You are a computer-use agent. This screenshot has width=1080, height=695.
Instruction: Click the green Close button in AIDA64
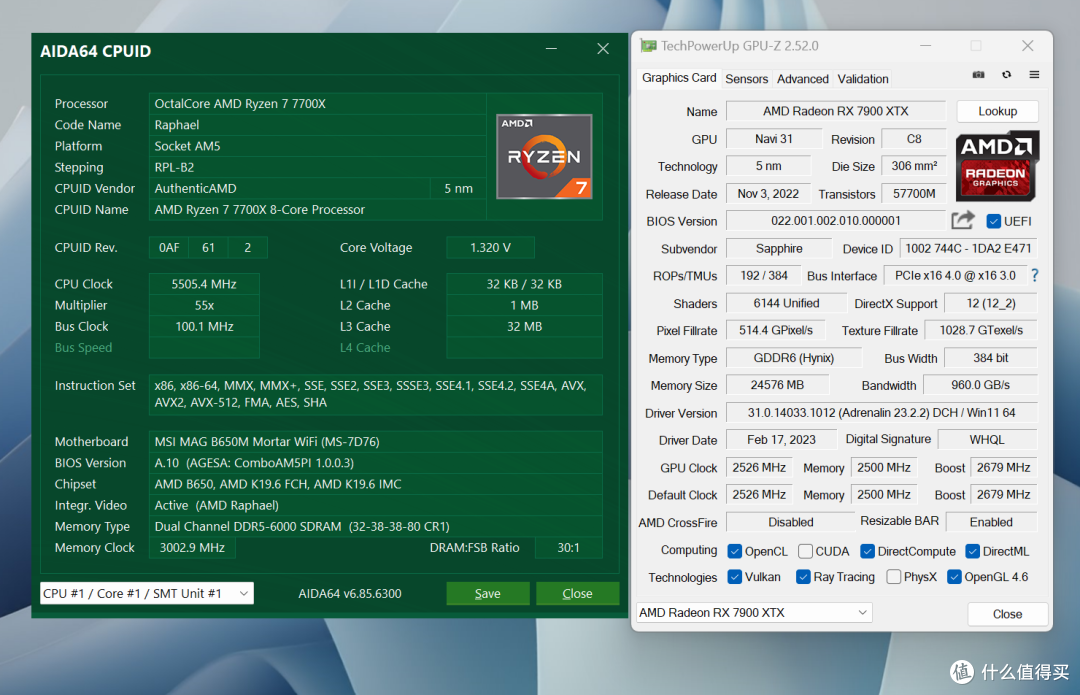(x=577, y=593)
